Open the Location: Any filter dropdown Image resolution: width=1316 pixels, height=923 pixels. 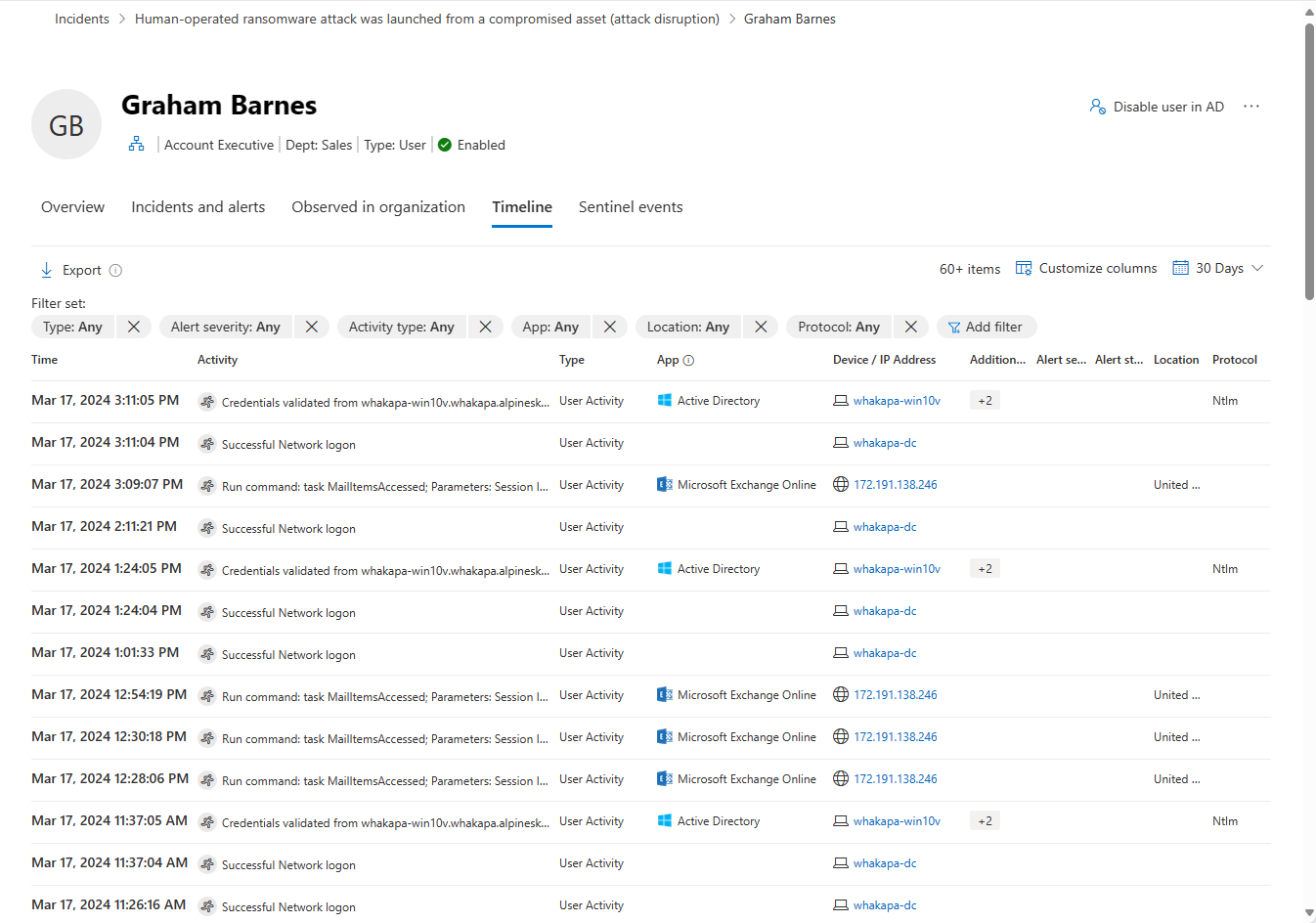(x=687, y=327)
